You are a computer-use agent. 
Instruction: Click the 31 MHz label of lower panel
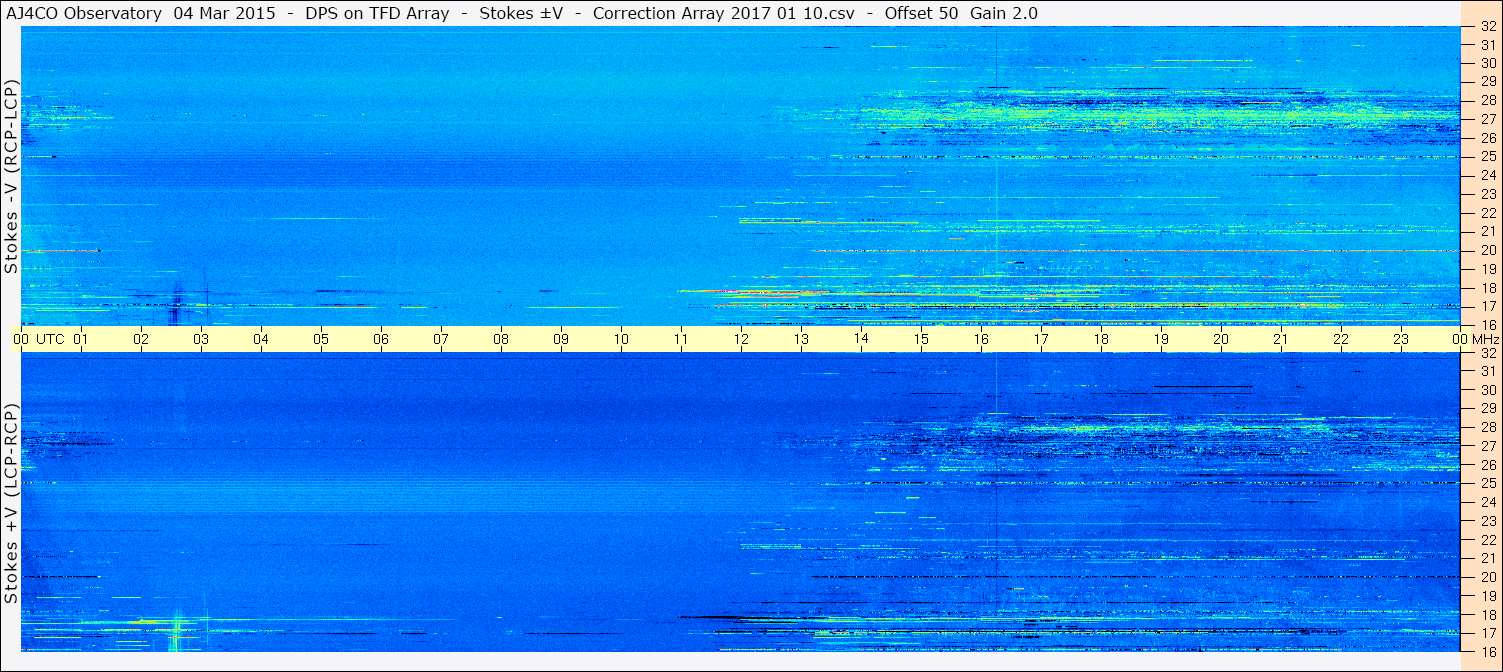[x=1487, y=371]
